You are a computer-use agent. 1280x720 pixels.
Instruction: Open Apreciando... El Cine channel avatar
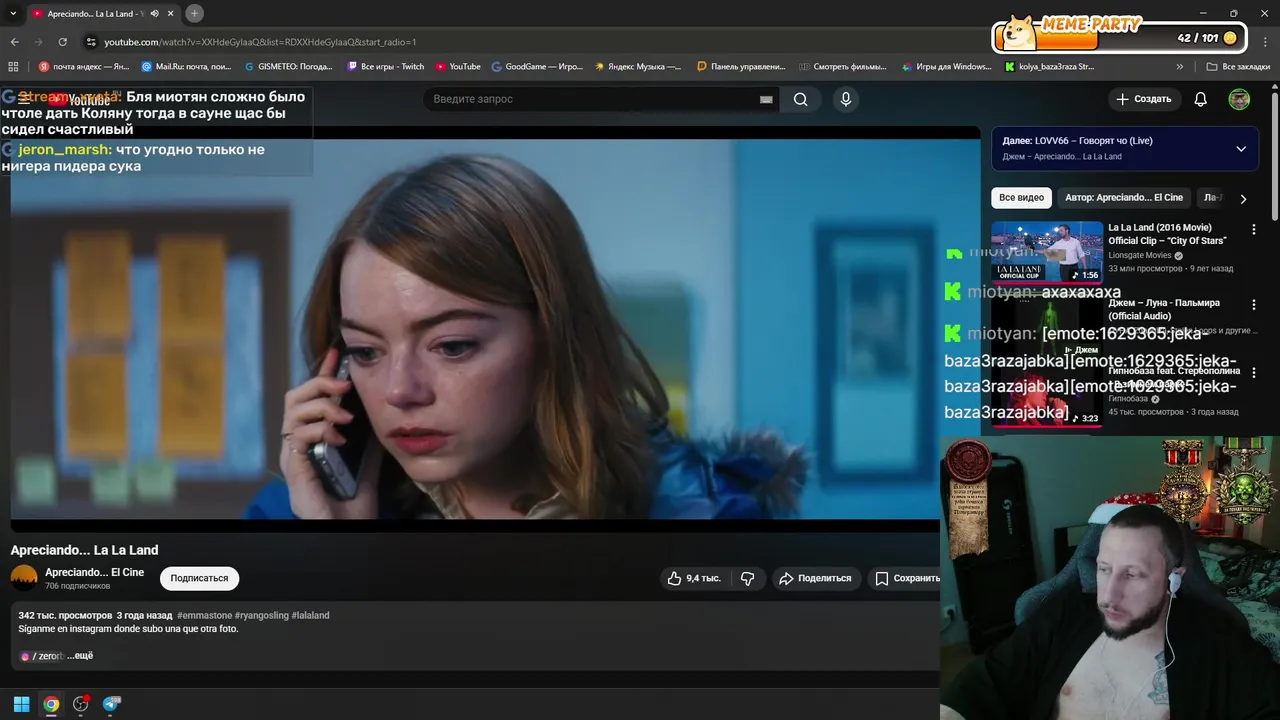[24, 578]
